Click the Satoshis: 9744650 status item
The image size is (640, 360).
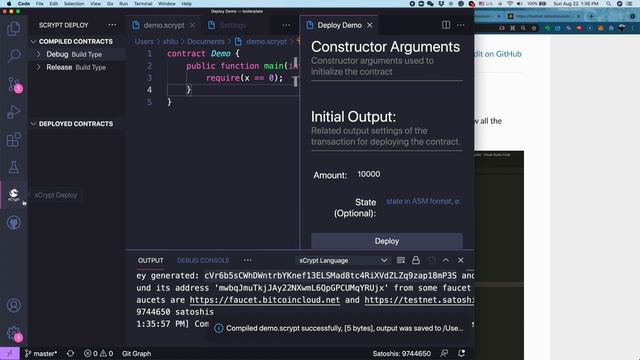[402, 353]
